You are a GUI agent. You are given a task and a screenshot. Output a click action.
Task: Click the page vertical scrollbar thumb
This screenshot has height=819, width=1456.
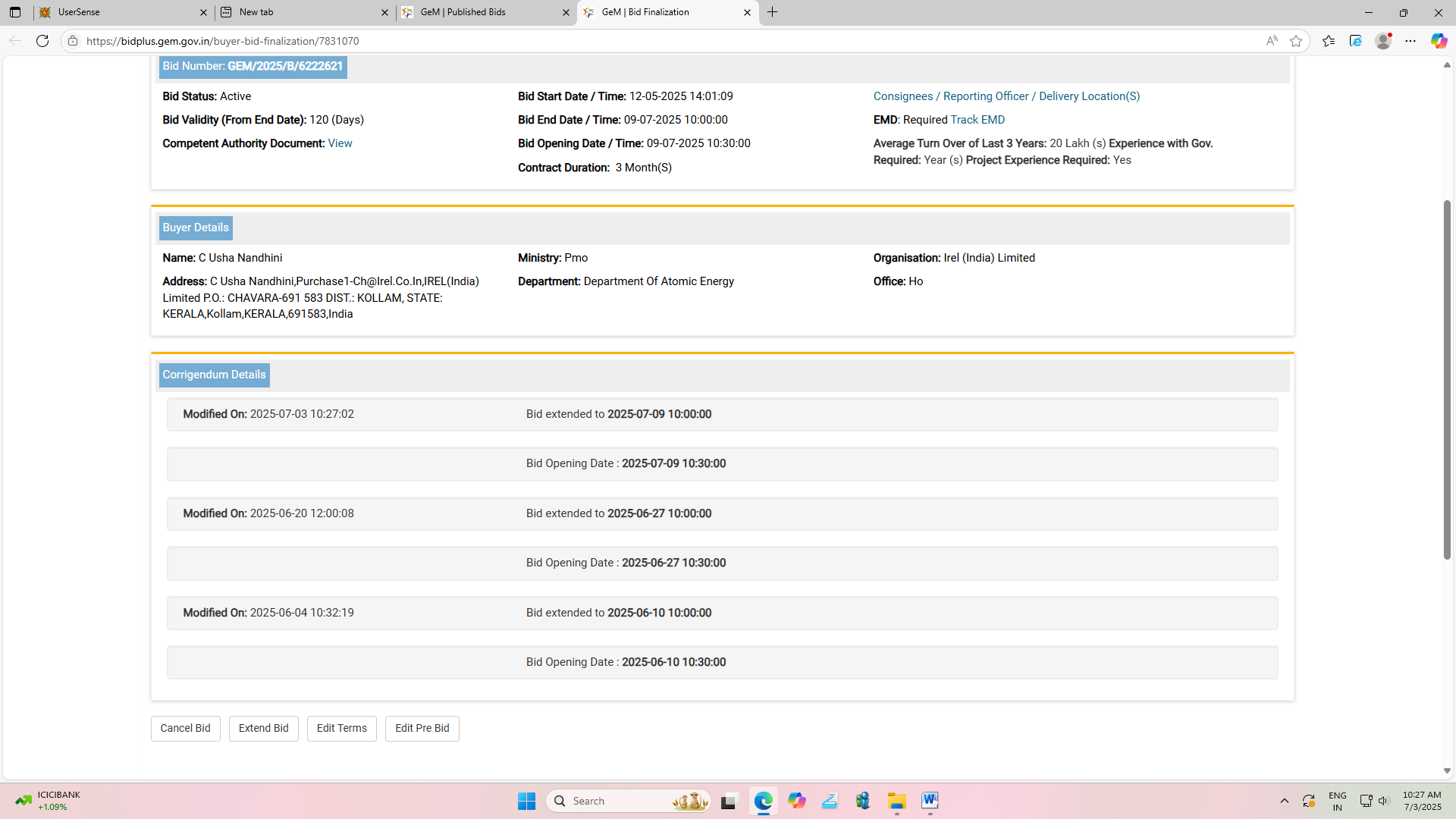tap(1447, 379)
